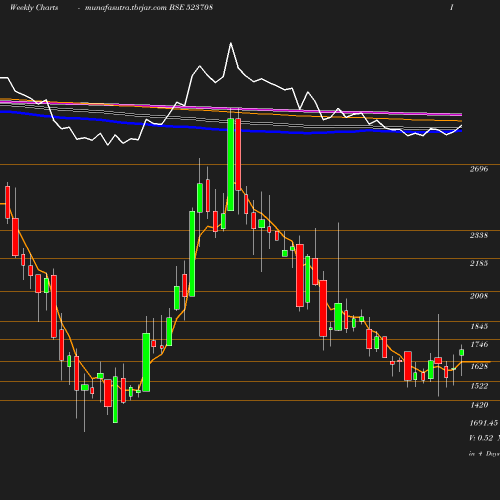
Task: Click the 1691.45 closing price value
Action: point(484,423)
